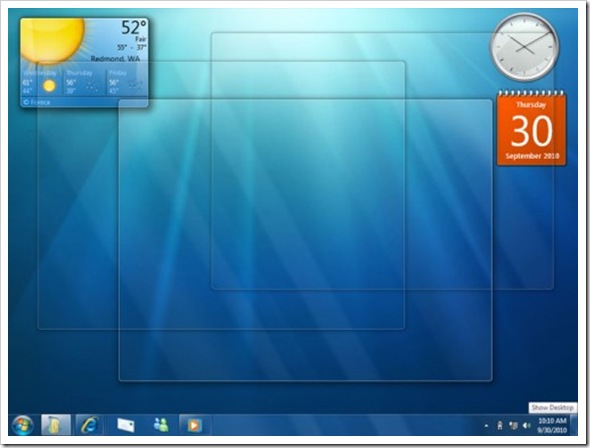
Task: Open the Foreca link in weather gadget
Action: (36, 102)
